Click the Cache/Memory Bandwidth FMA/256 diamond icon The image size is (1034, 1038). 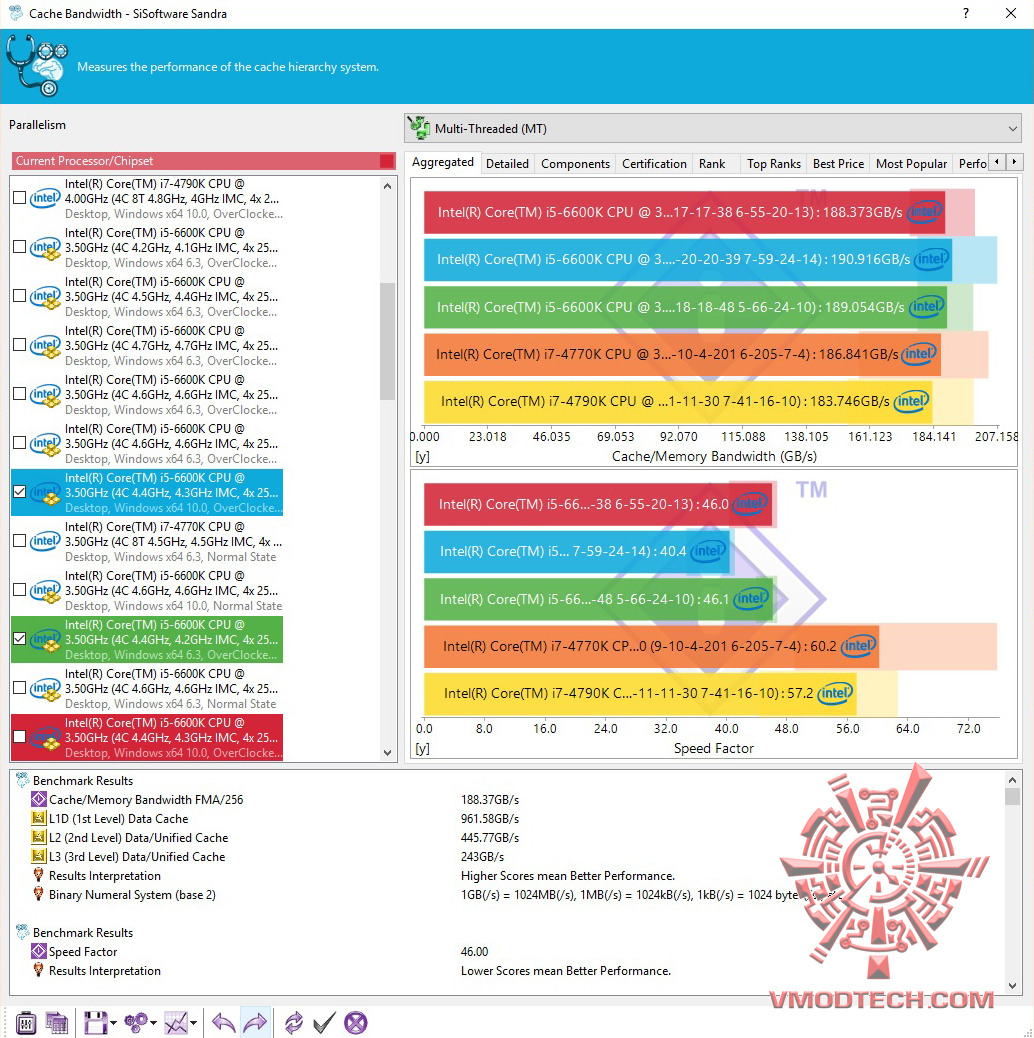(x=39, y=799)
